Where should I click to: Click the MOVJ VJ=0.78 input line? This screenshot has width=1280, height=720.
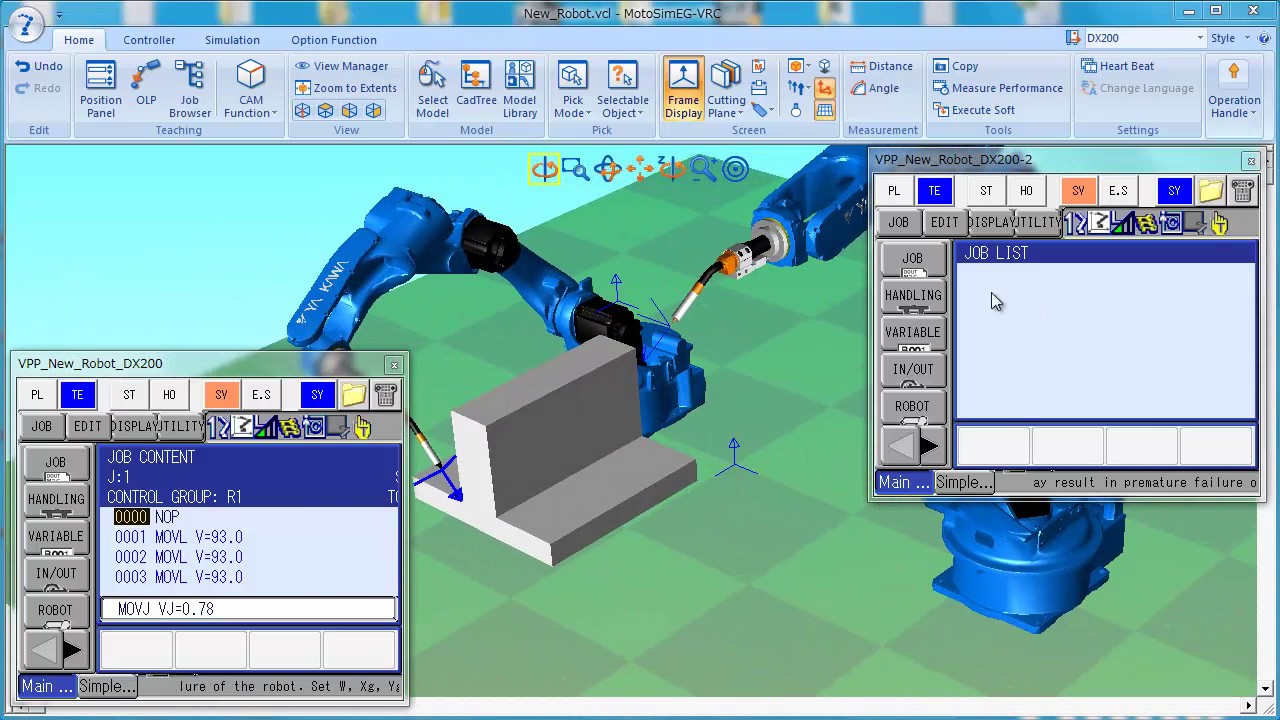click(x=248, y=609)
